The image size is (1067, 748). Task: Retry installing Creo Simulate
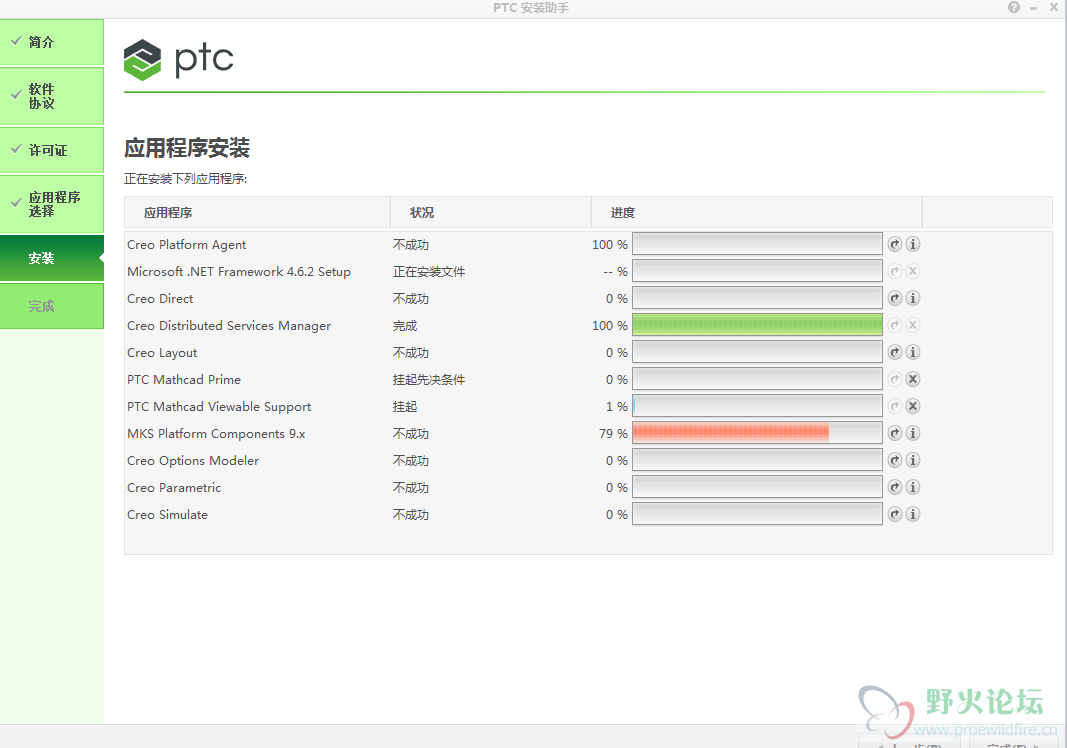click(895, 514)
